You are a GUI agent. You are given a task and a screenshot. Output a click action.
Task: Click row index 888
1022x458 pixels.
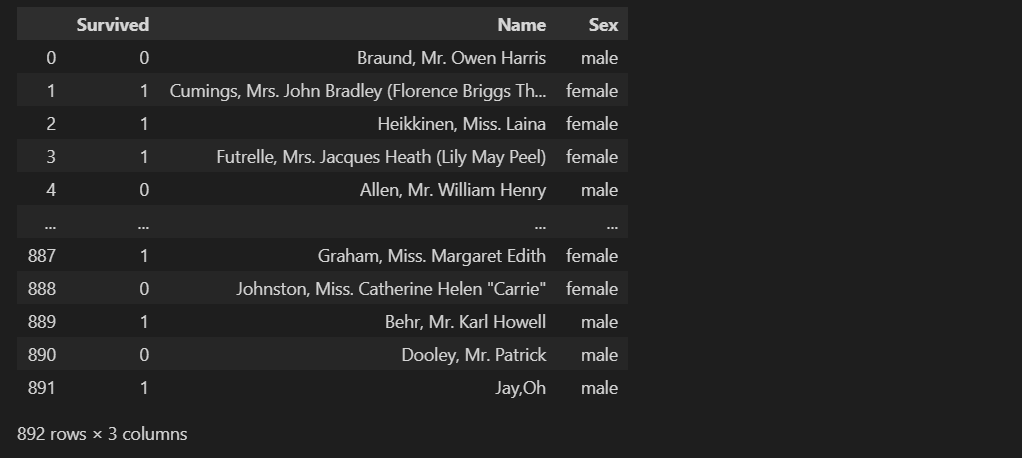(x=42, y=289)
